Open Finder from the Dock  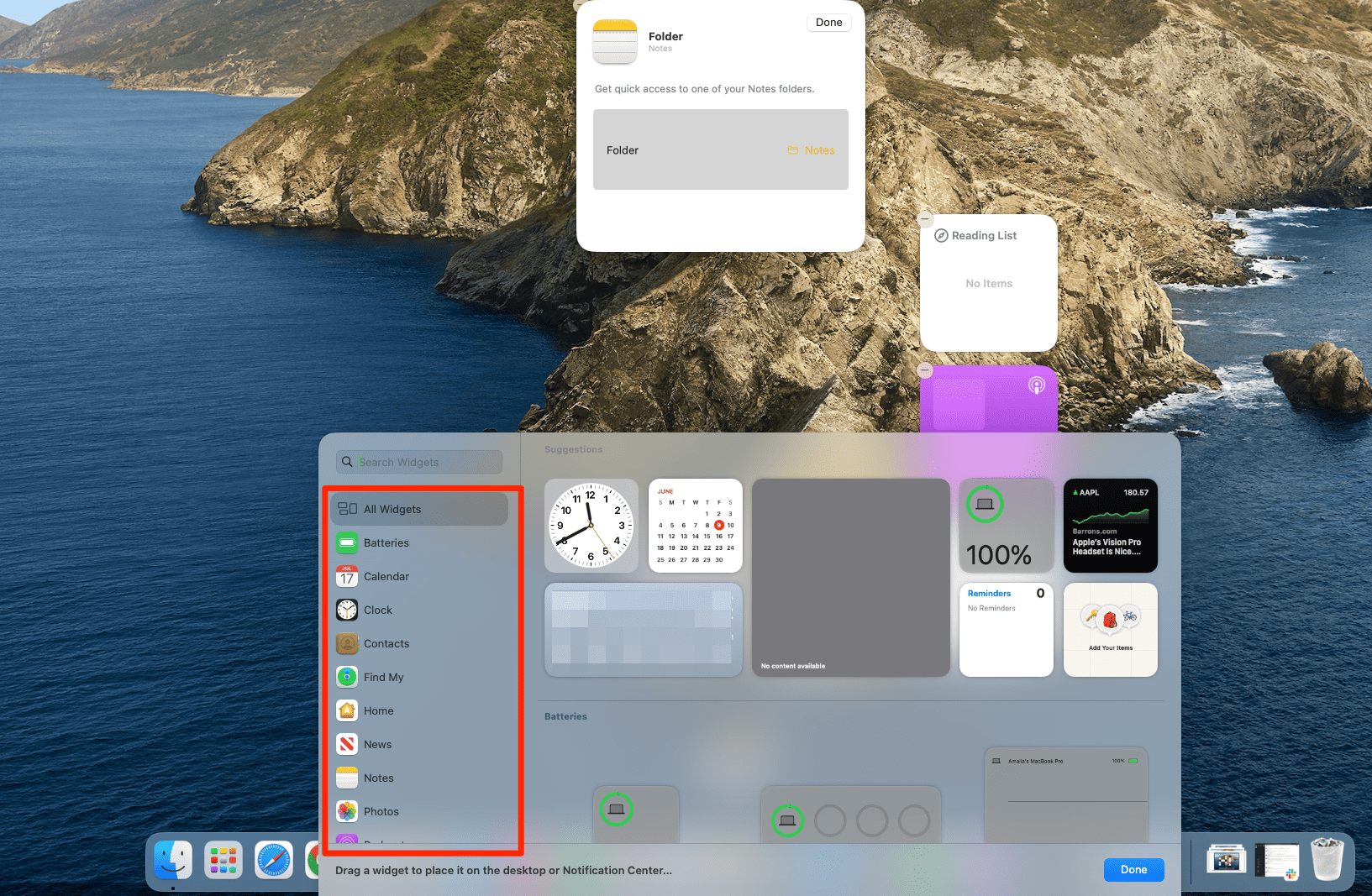pyautogui.click(x=173, y=861)
